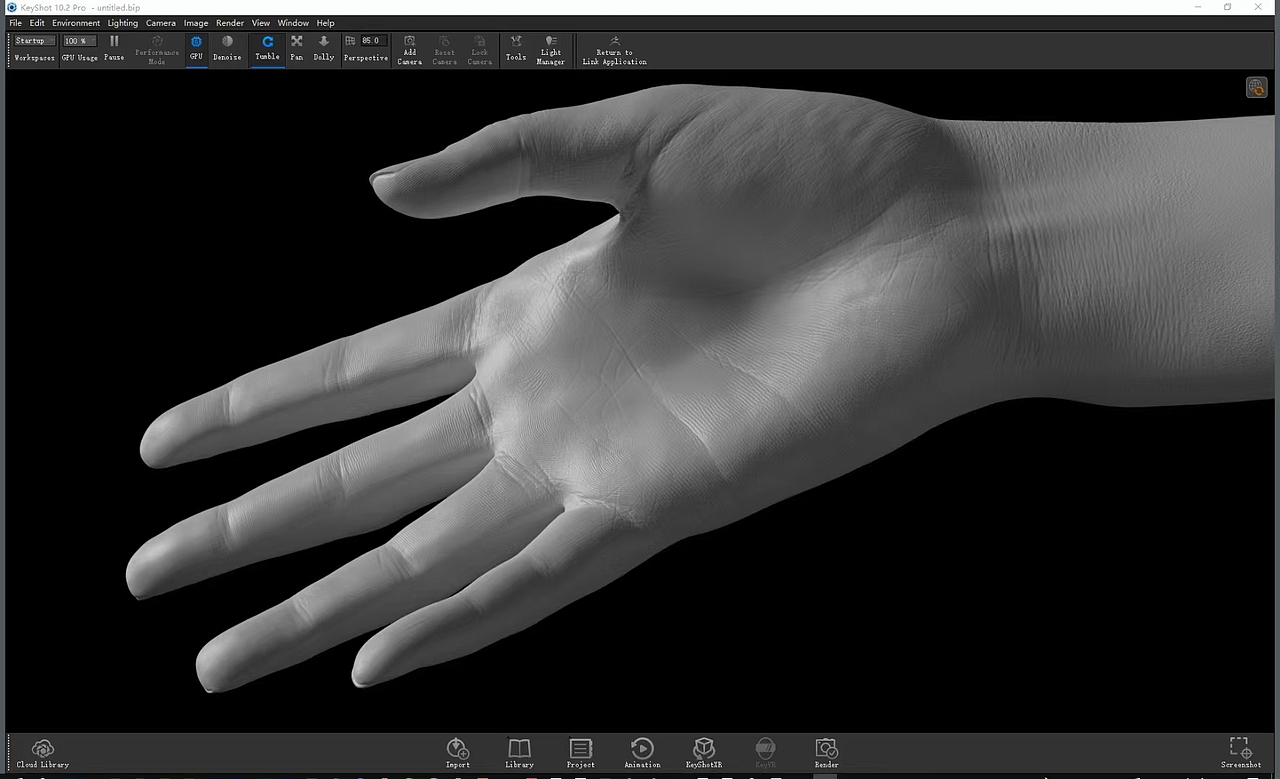1280x779 pixels.
Task: Open the Render menu
Action: coord(230,23)
